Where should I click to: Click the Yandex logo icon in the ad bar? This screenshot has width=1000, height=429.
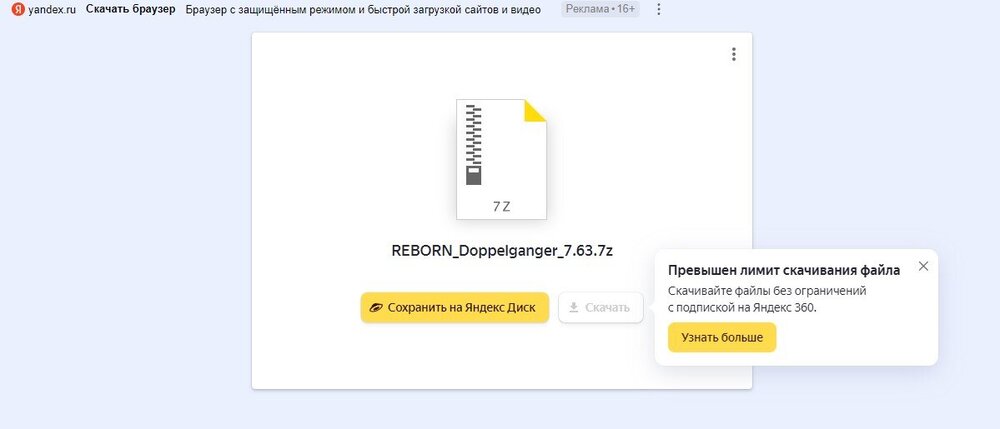18,10
